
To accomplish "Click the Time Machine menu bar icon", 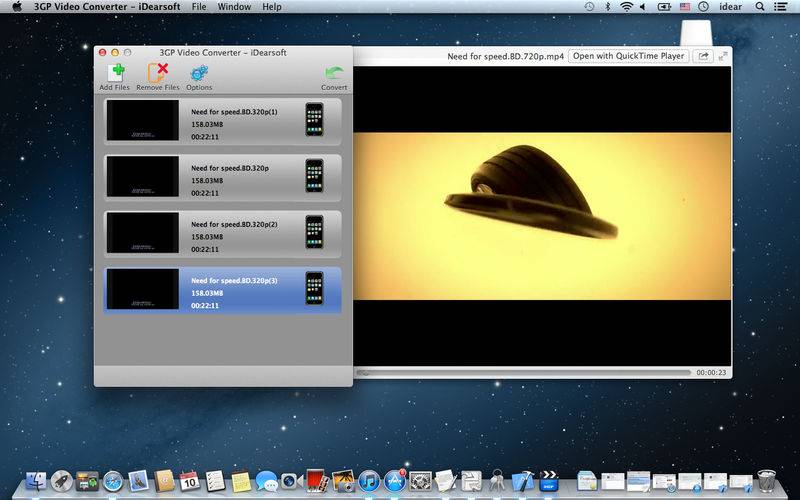I will [x=589, y=7].
